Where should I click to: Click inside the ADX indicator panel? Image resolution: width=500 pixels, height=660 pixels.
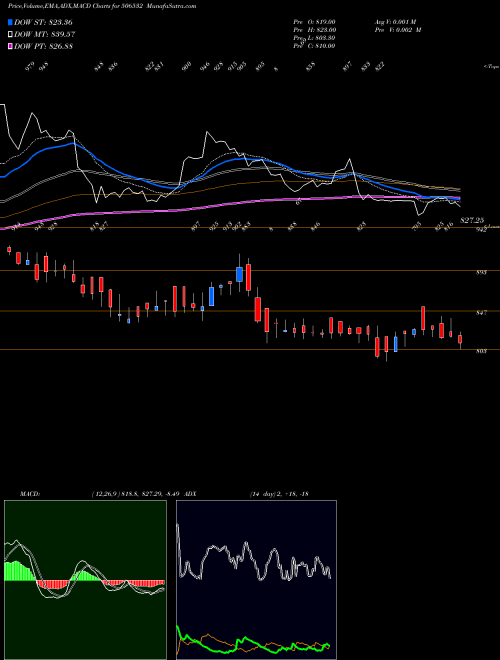pos(256,580)
